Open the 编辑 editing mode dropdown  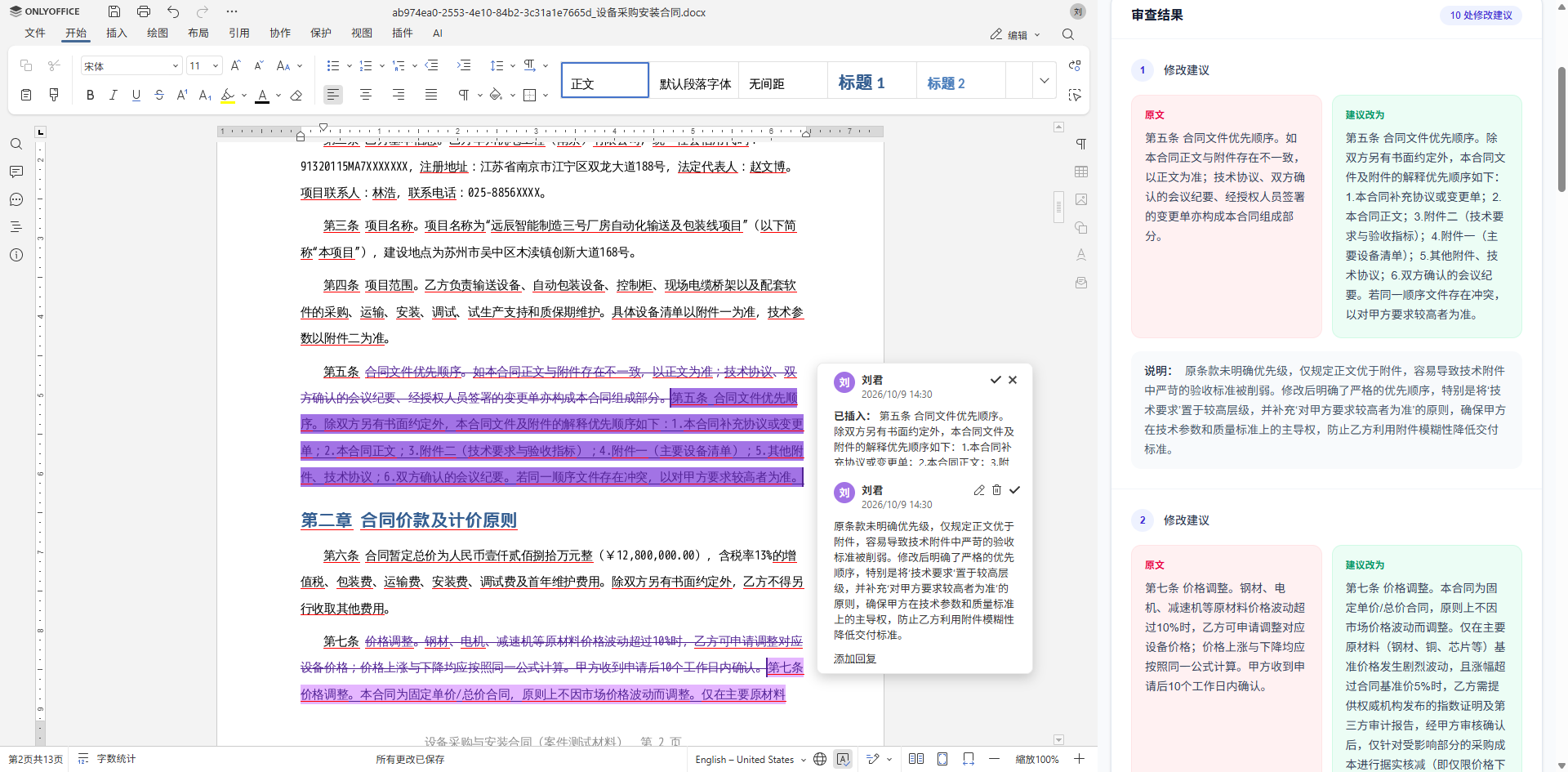click(1015, 34)
